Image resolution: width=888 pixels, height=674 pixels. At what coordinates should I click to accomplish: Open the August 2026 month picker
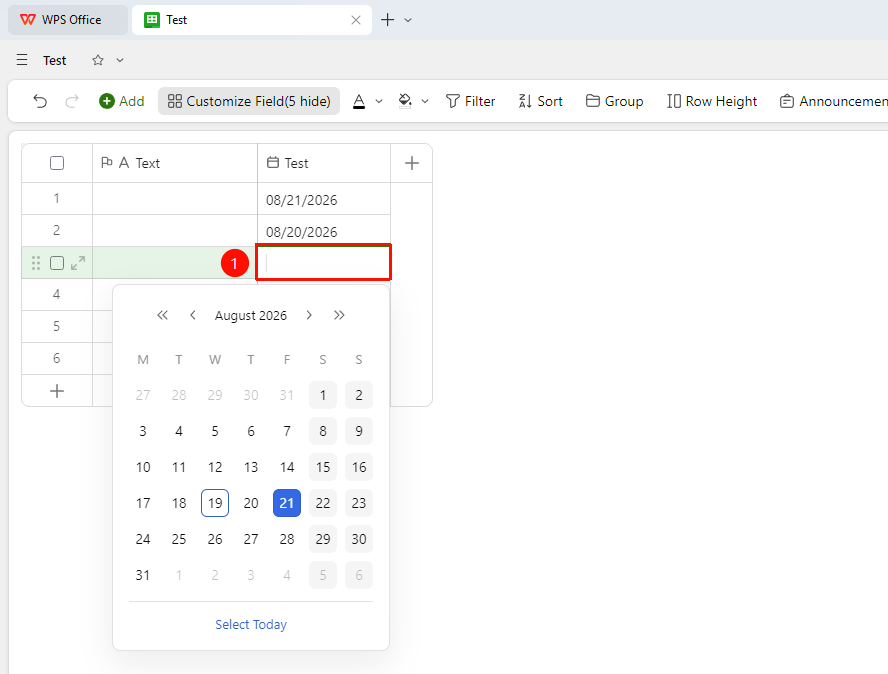(x=251, y=315)
